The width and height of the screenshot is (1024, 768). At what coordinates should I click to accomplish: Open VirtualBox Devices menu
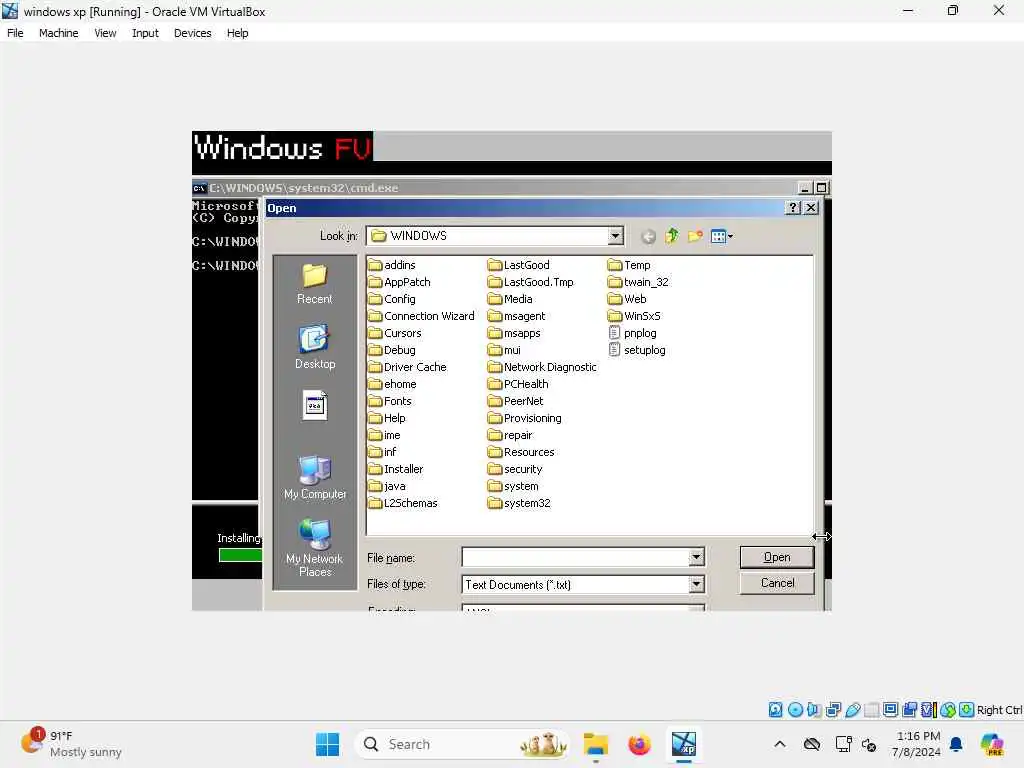[192, 33]
